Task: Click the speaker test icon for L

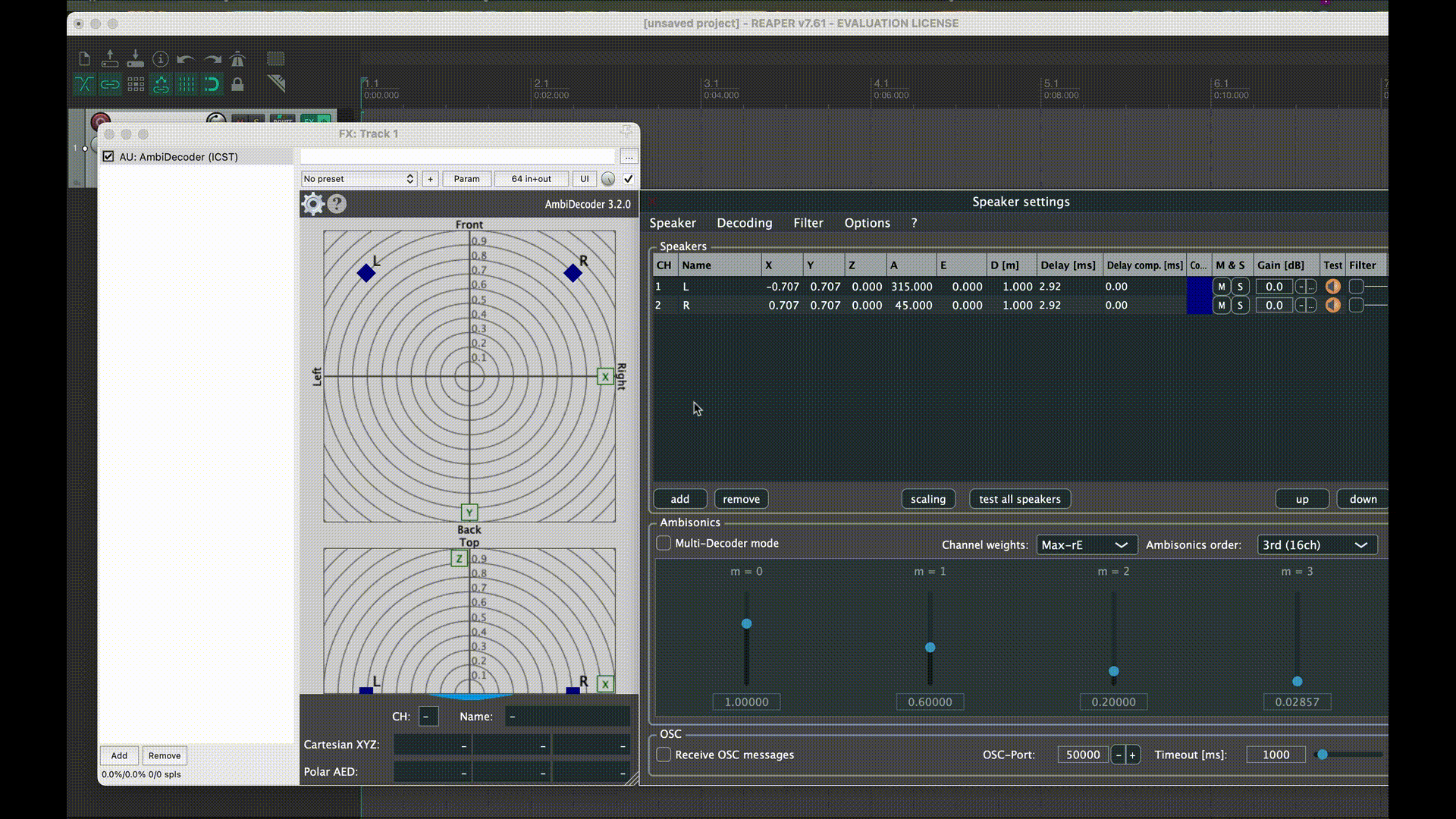Action: point(1332,287)
